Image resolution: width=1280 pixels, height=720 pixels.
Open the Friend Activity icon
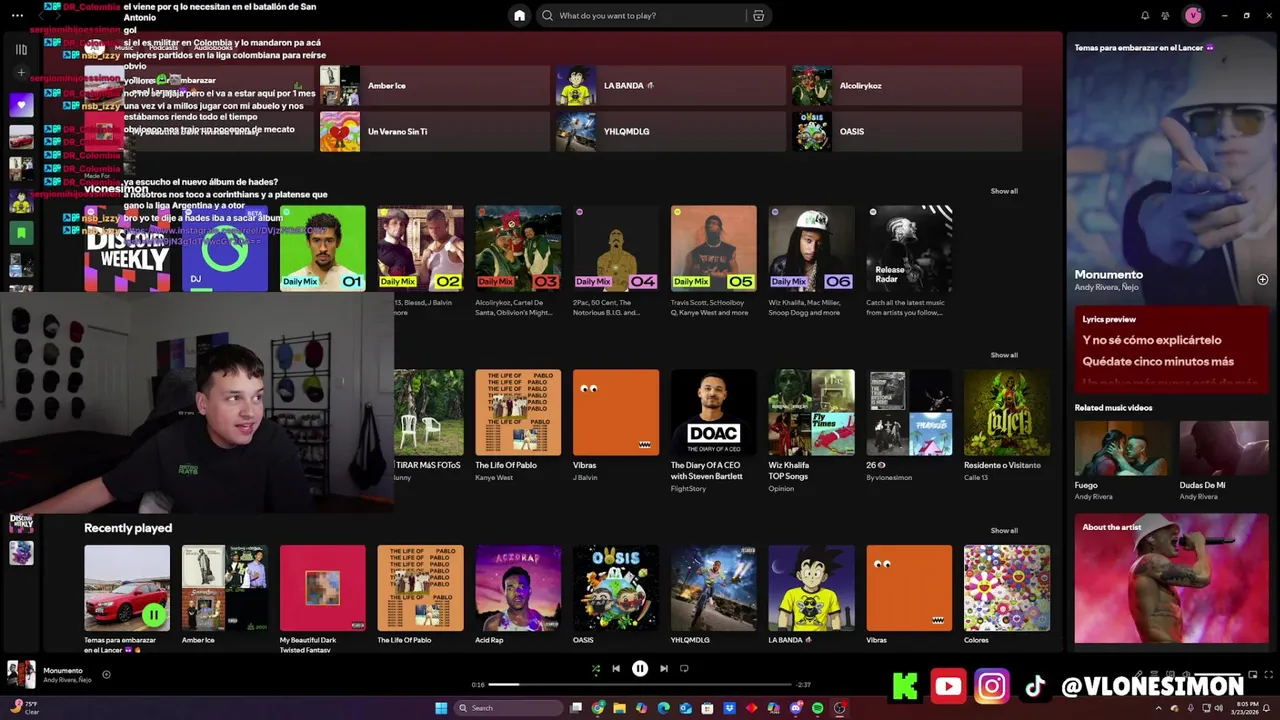tap(1165, 16)
